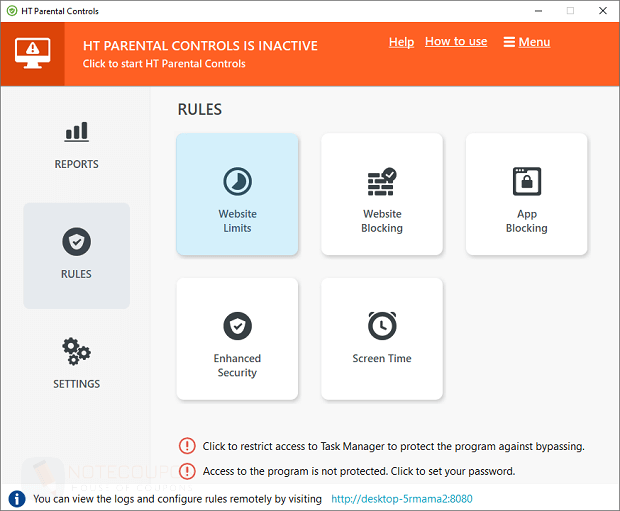Click the inactive monitor warning icon
The image size is (620, 511).
tap(32, 53)
